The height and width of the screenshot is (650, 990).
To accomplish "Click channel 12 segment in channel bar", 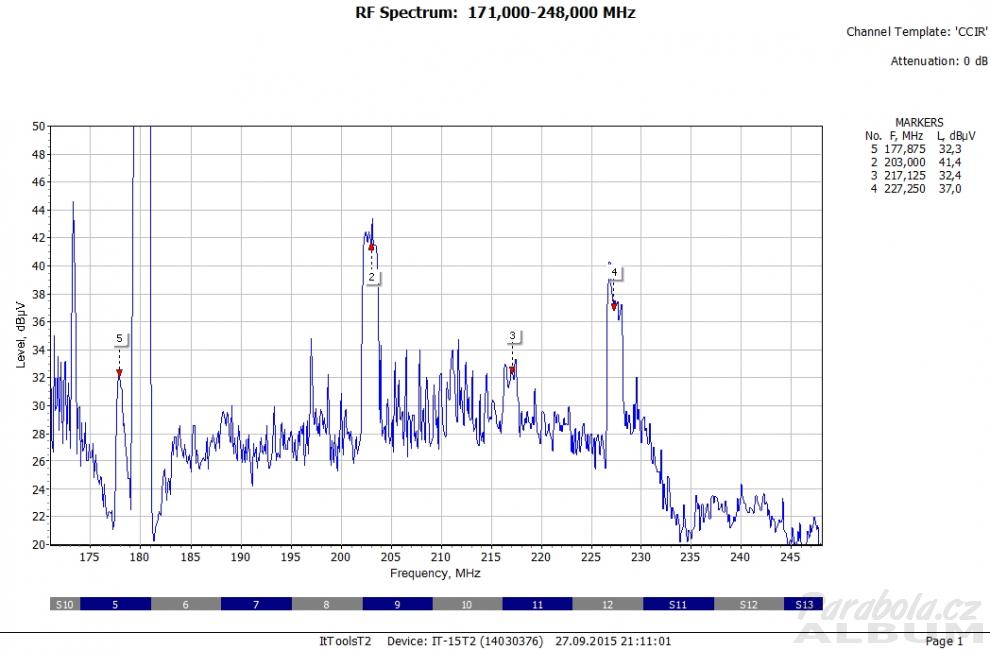I will pos(607,605).
